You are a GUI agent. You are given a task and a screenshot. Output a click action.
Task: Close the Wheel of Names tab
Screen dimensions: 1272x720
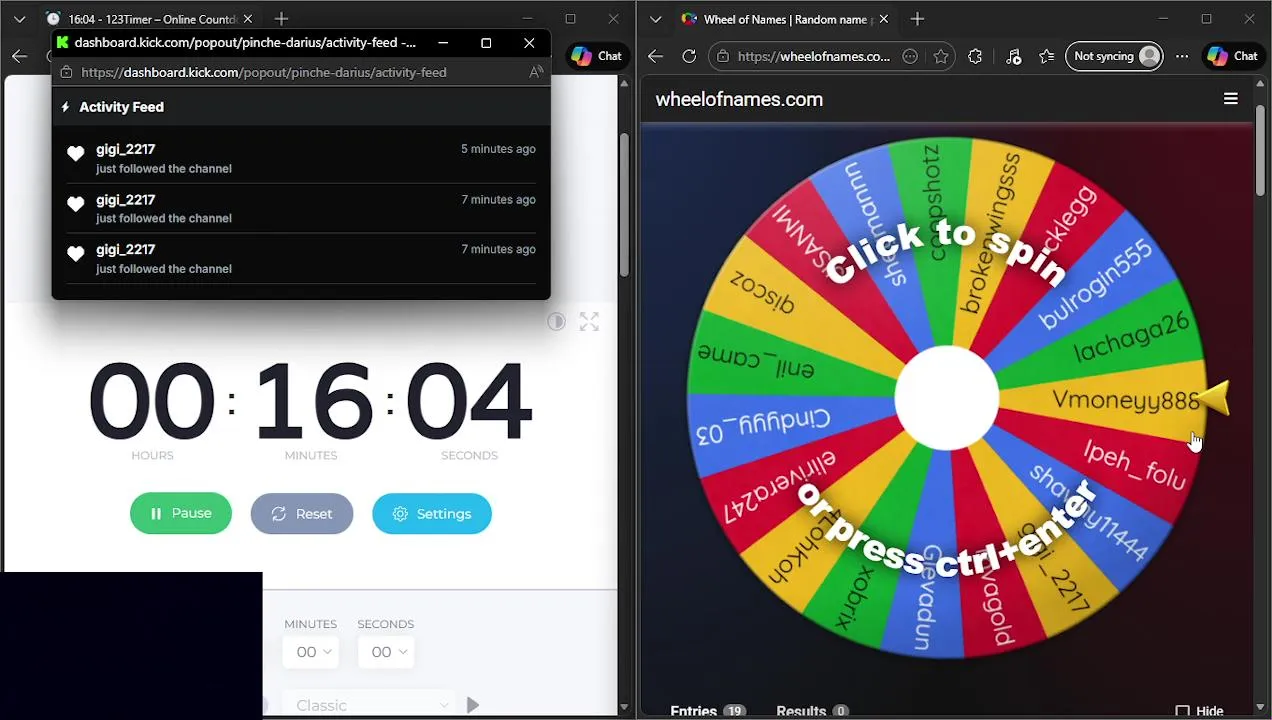coord(884,19)
